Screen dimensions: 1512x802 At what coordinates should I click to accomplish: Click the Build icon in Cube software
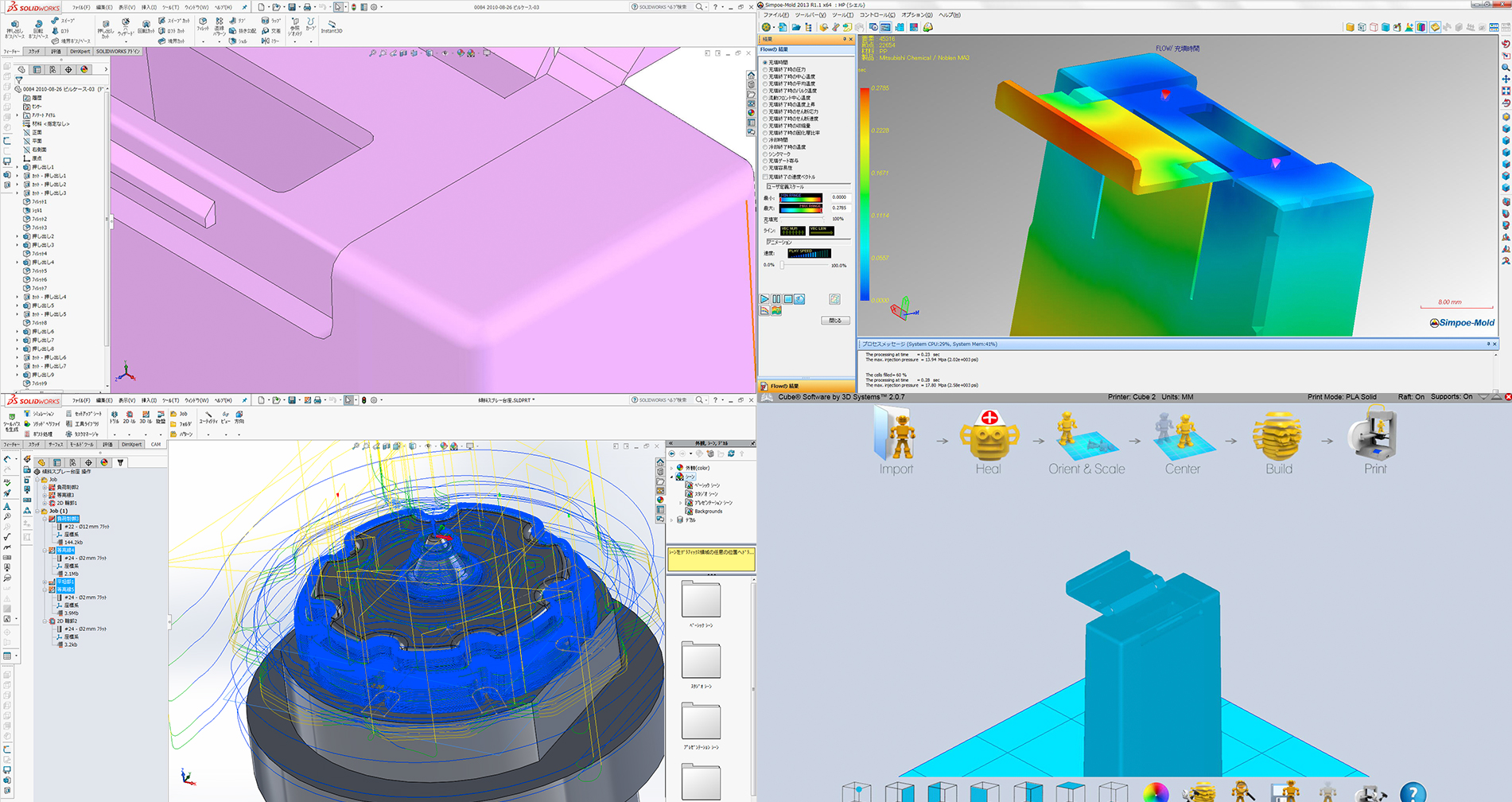click(1279, 434)
